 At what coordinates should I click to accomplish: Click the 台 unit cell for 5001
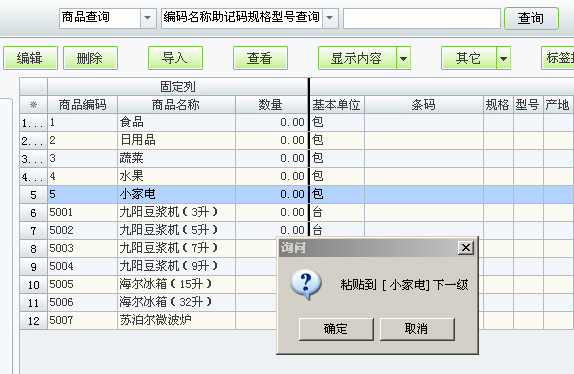pyautogui.click(x=337, y=212)
